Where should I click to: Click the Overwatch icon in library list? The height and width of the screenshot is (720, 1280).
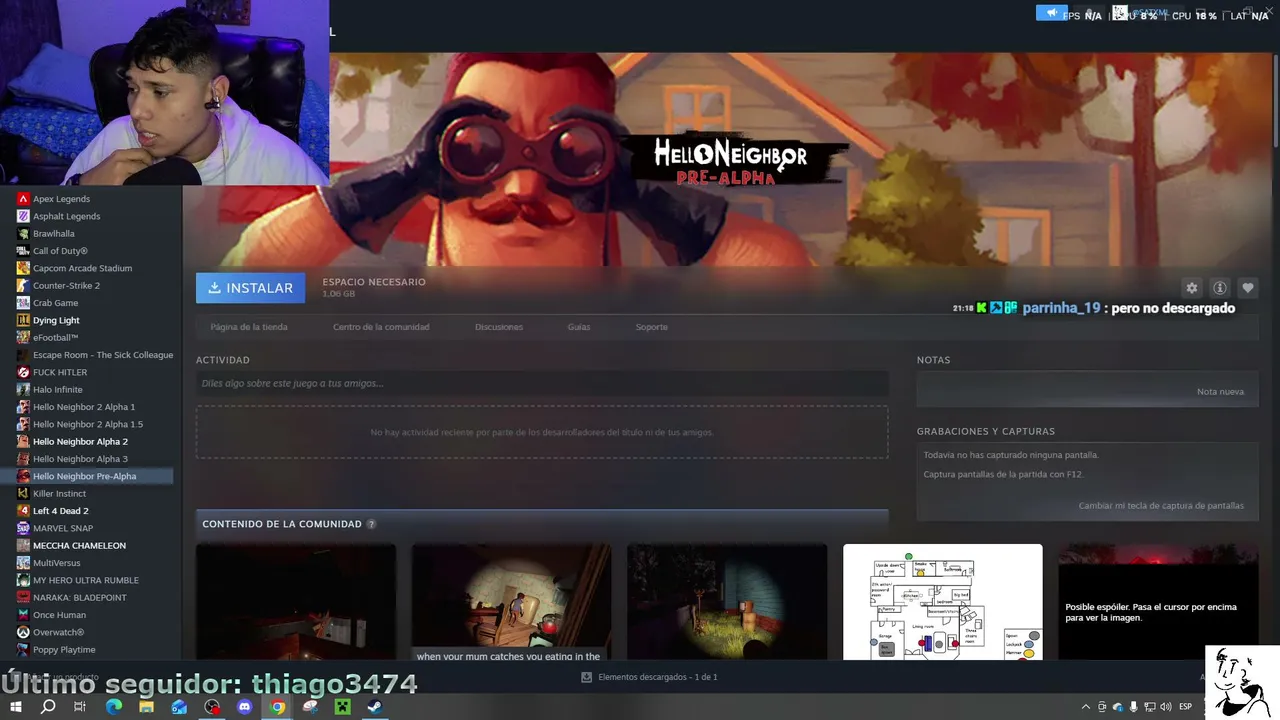(x=23, y=632)
